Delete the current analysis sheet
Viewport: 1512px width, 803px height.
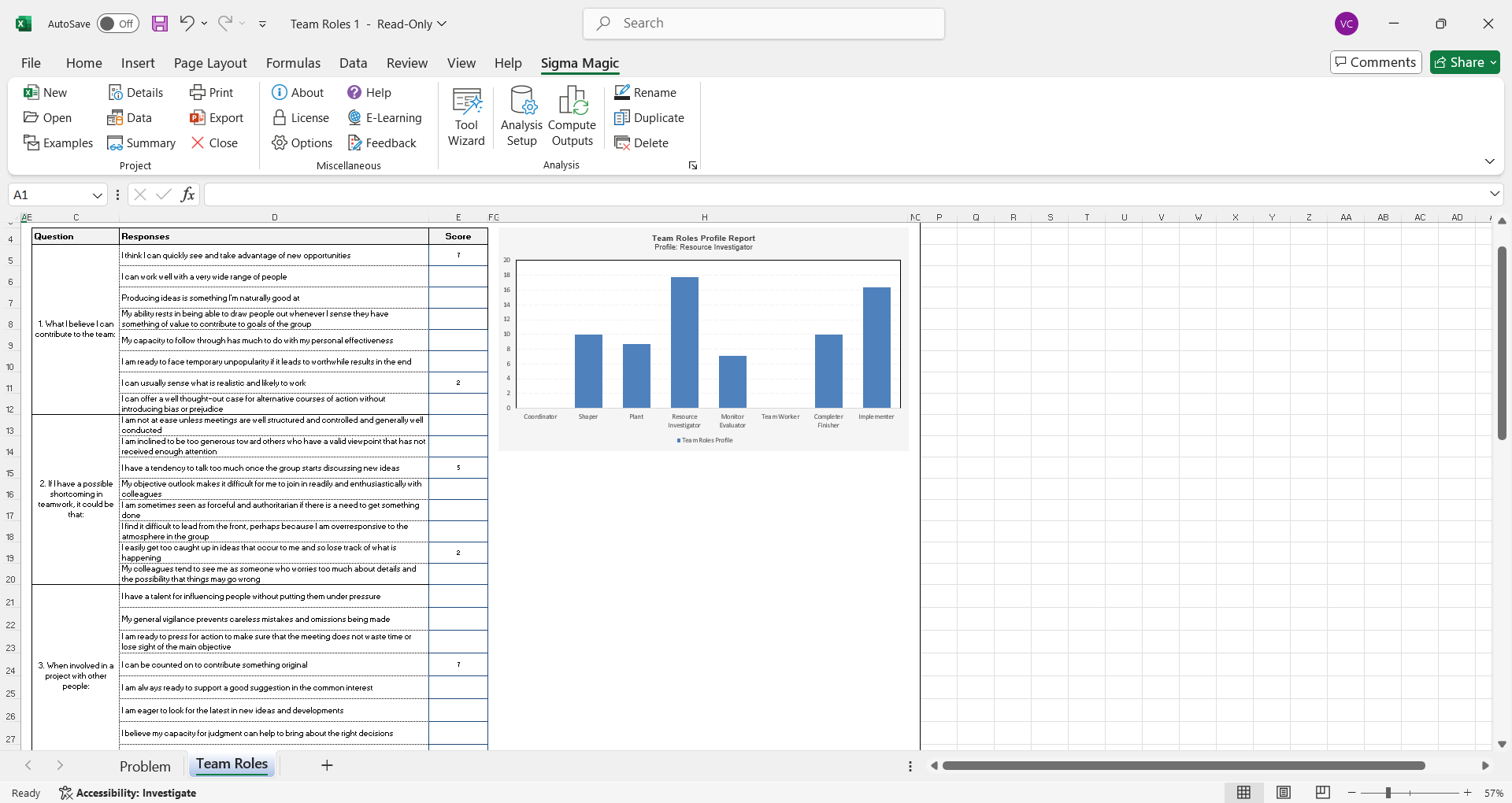pos(641,142)
